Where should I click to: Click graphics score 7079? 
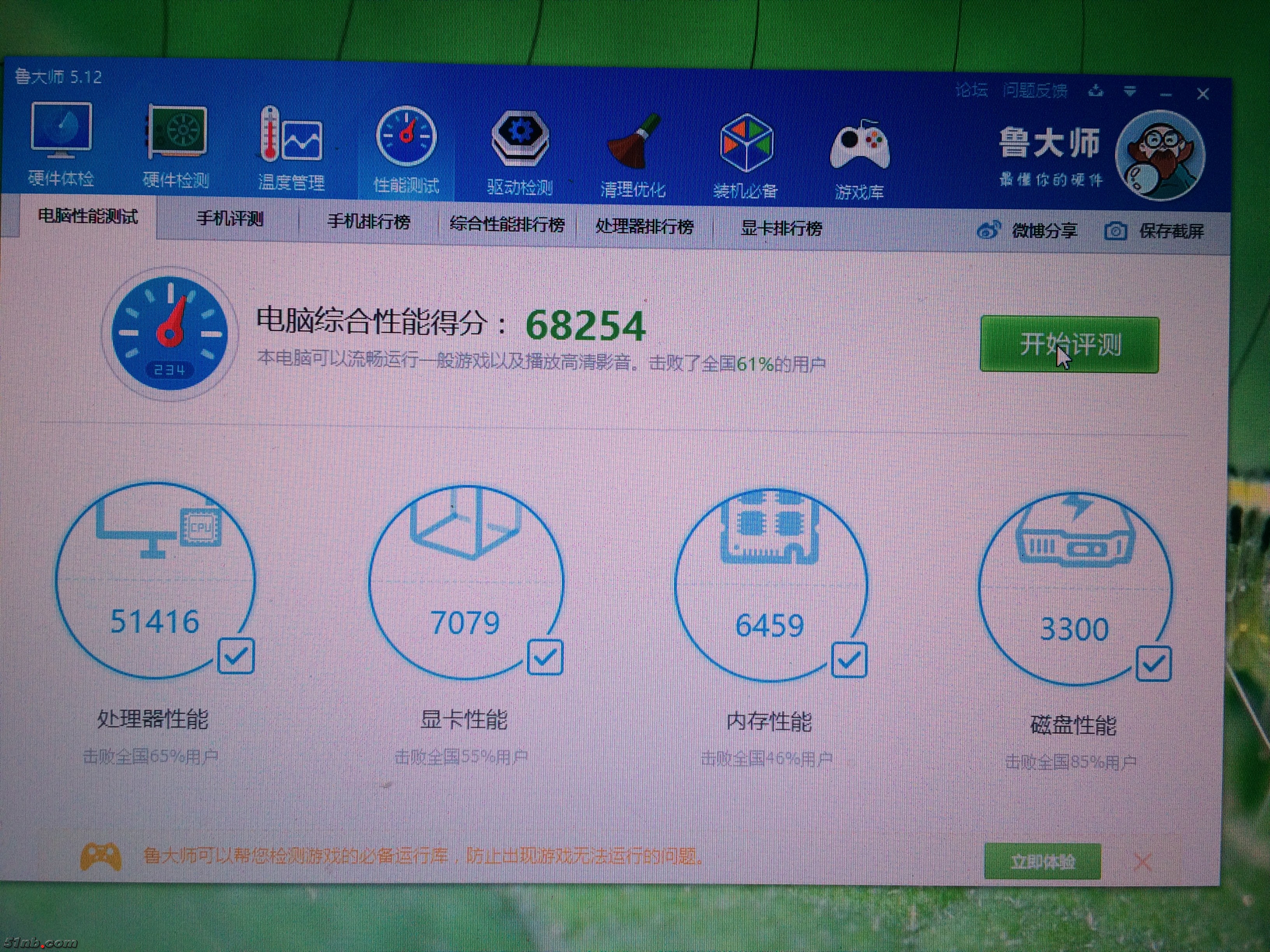(465, 623)
